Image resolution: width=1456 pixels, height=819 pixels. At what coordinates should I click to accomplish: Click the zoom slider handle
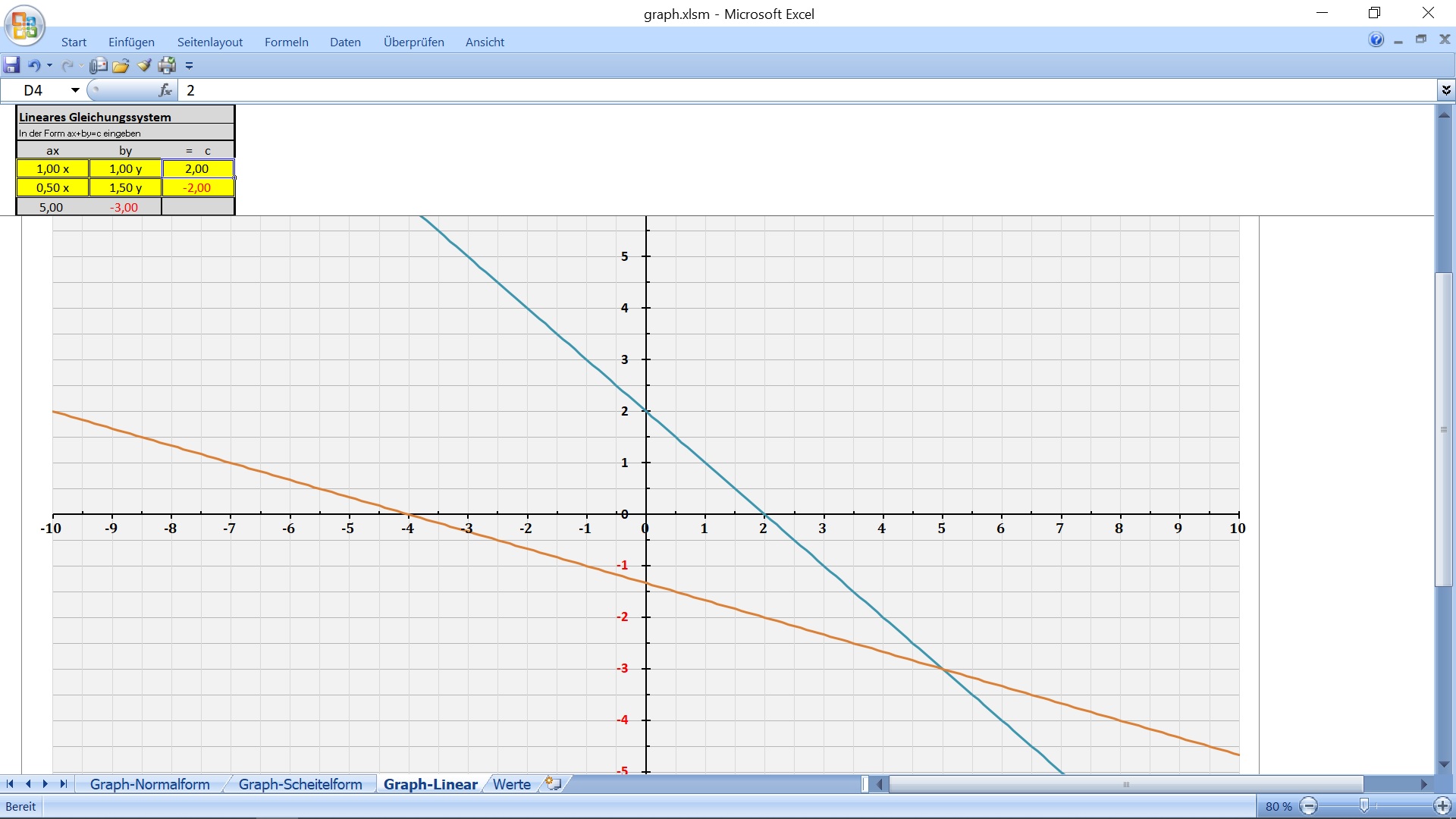[x=1363, y=805]
